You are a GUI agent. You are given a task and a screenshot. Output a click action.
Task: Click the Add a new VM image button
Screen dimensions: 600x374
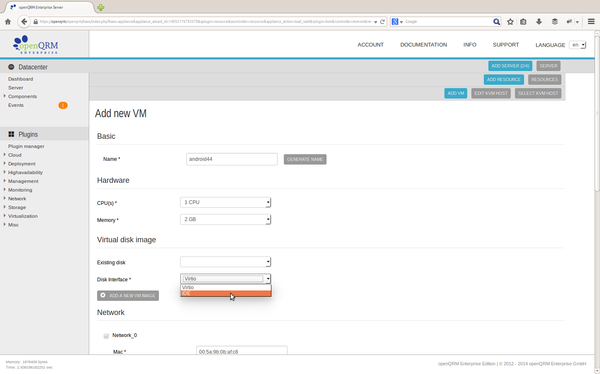click(x=128, y=296)
